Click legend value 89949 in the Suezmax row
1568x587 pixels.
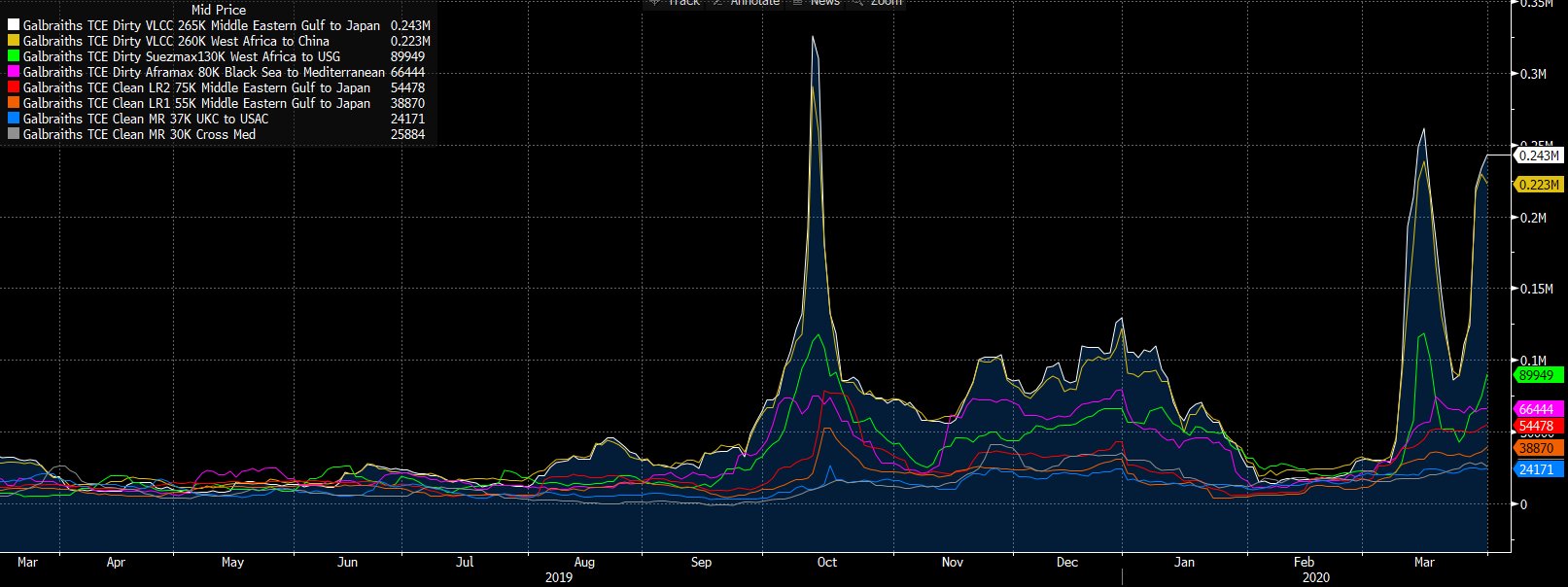tap(407, 57)
